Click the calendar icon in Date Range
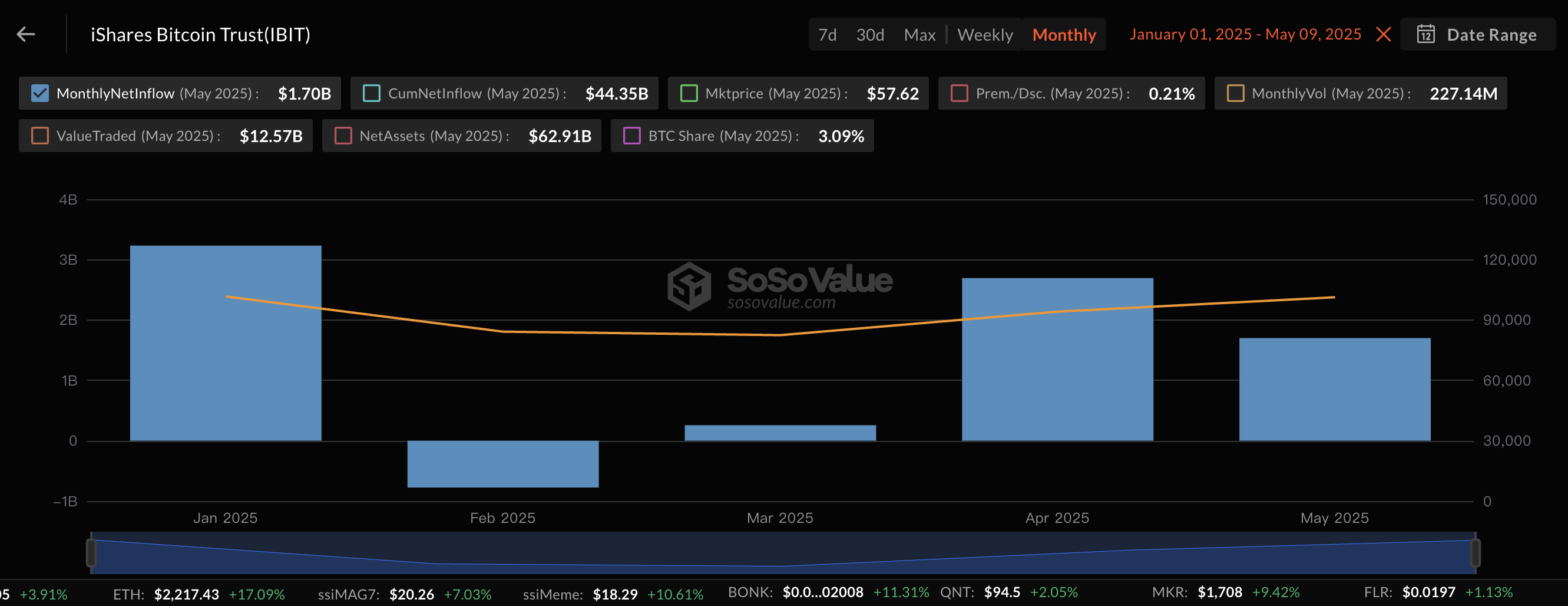The height and width of the screenshot is (606, 1568). (x=1425, y=35)
